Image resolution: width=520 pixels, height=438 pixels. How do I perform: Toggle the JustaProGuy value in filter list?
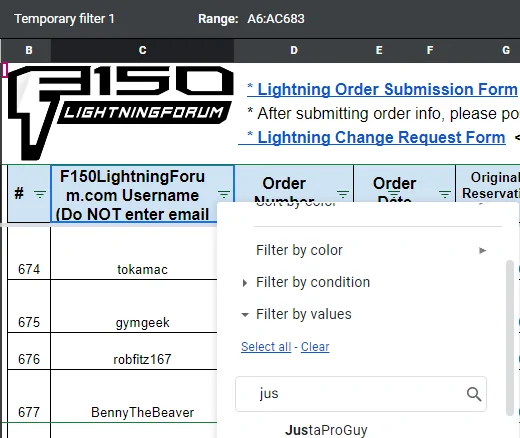click(326, 430)
